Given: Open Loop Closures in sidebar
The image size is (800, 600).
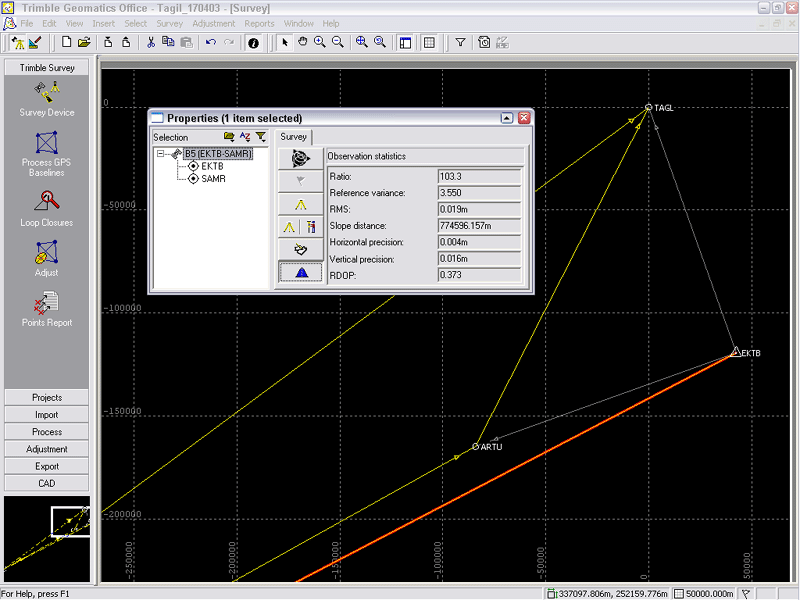Looking at the screenshot, I should pyautogui.click(x=46, y=203).
